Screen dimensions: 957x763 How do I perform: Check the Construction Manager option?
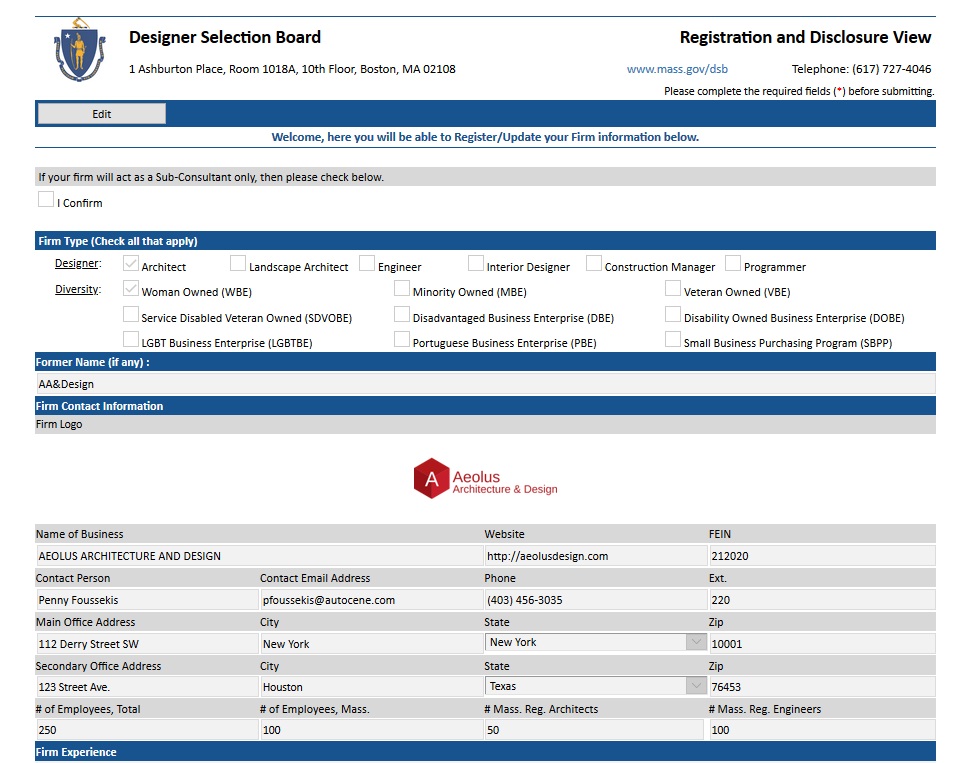(x=594, y=265)
